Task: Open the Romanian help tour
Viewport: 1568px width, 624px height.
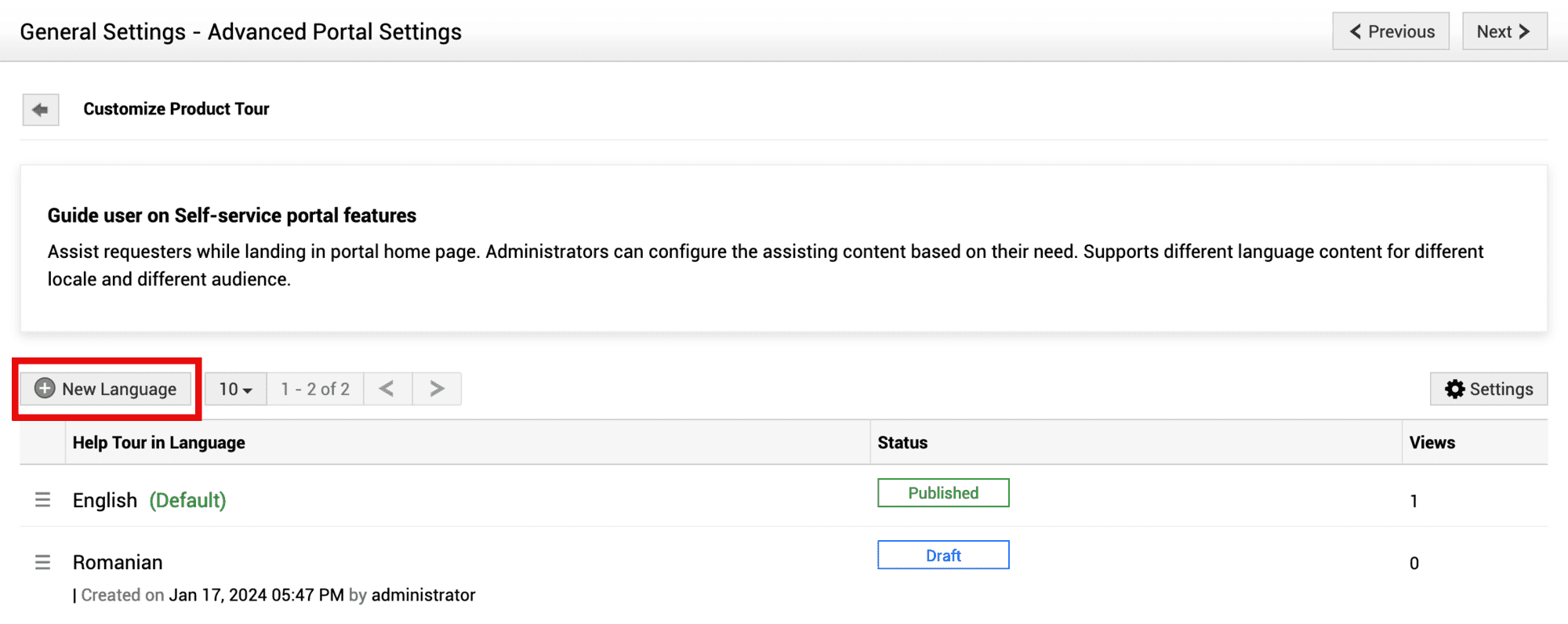Action: pos(118,563)
